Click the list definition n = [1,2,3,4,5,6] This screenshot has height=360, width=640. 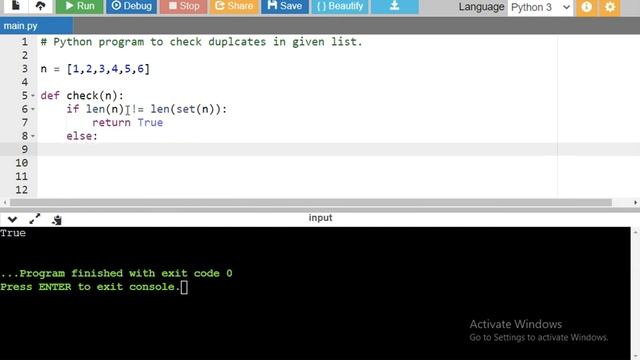tap(95, 69)
